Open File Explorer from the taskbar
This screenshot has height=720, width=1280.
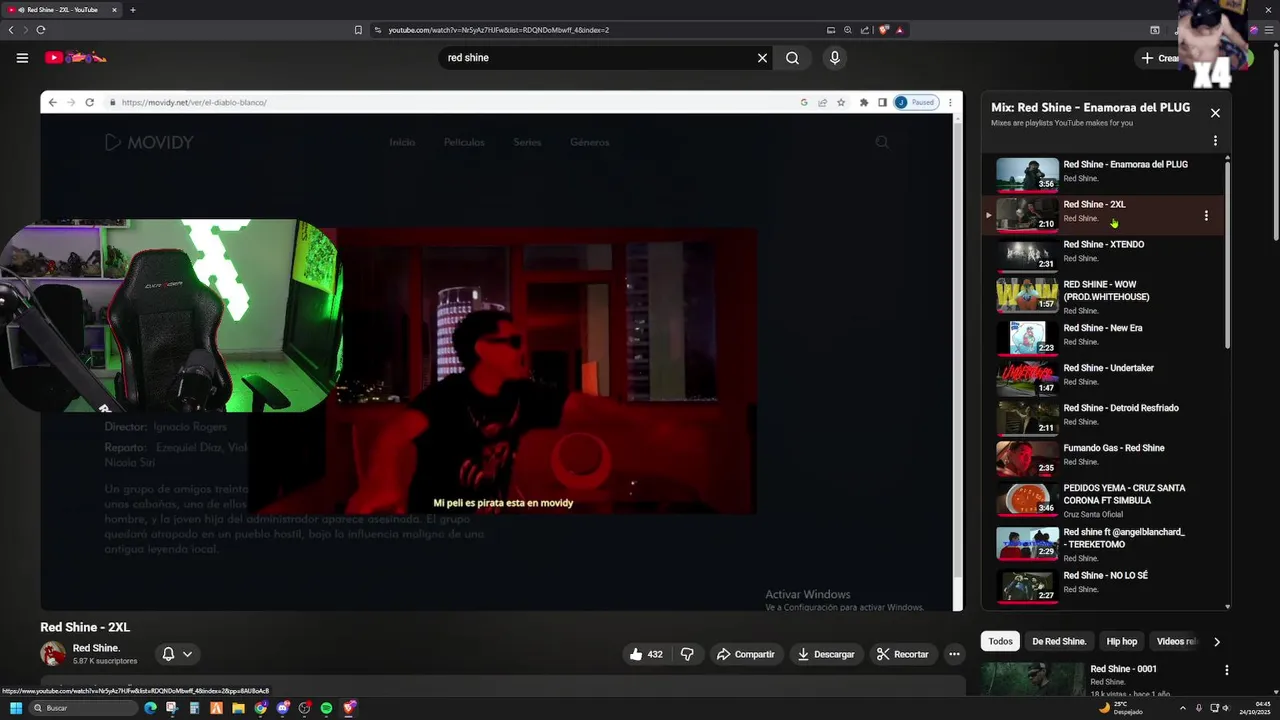coord(238,708)
